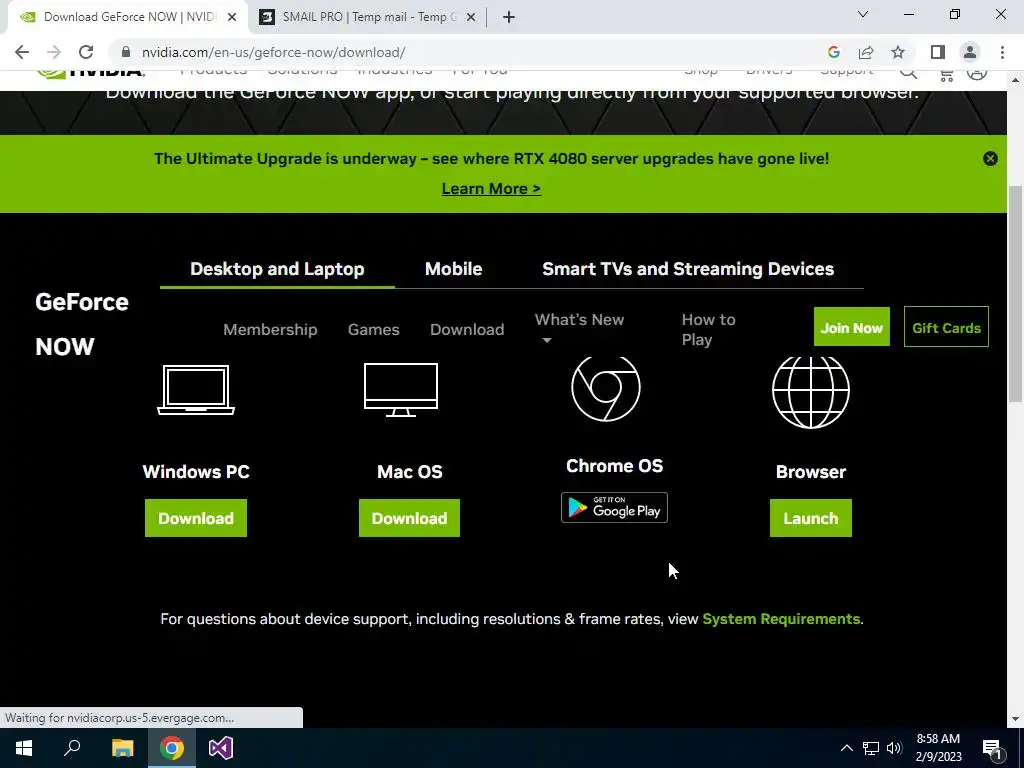Click the taskbar clock and date

[x=938, y=748]
